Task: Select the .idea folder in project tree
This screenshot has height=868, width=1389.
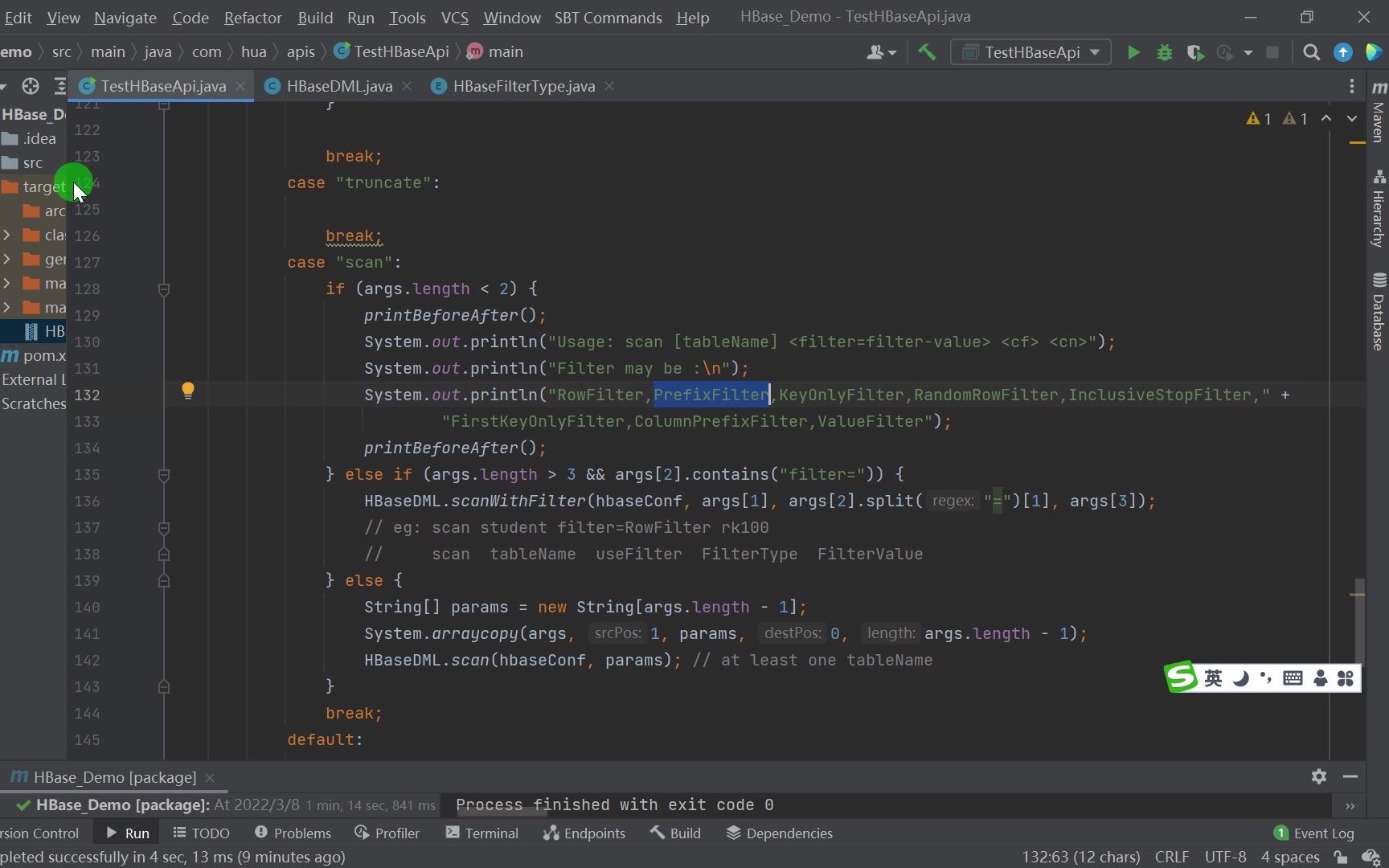Action: tap(30, 138)
